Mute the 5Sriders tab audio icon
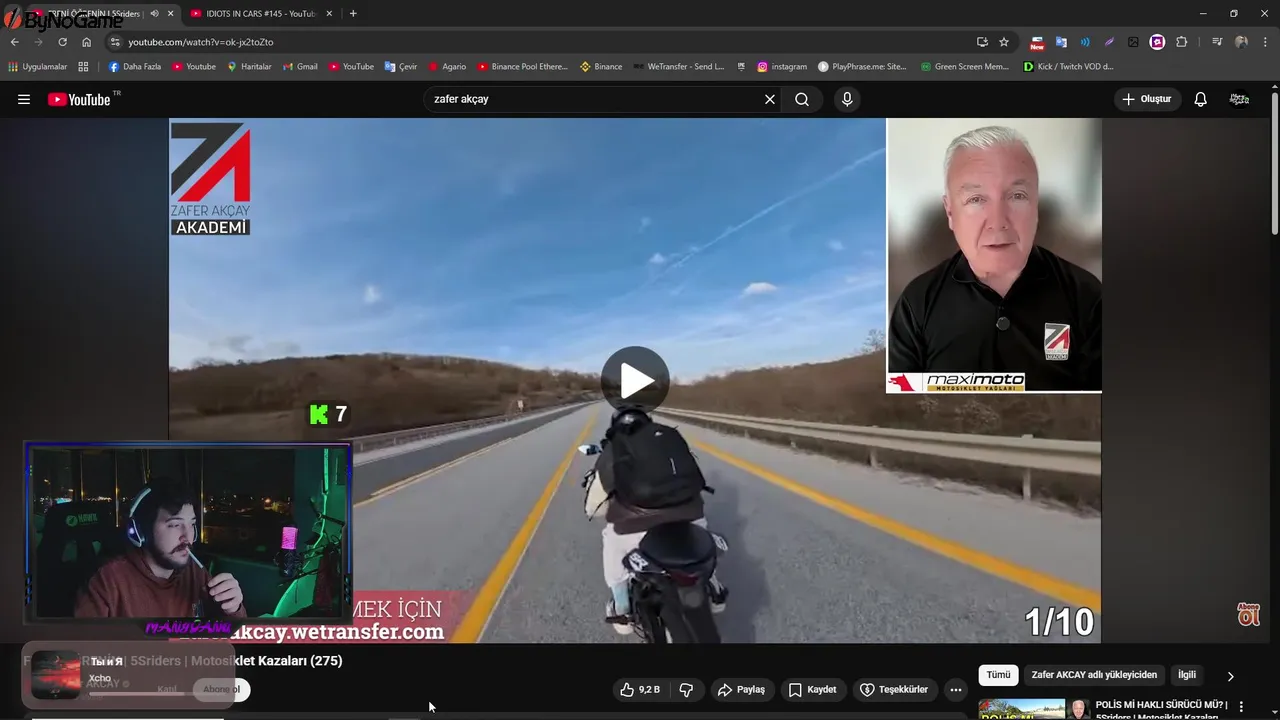 [x=154, y=14]
